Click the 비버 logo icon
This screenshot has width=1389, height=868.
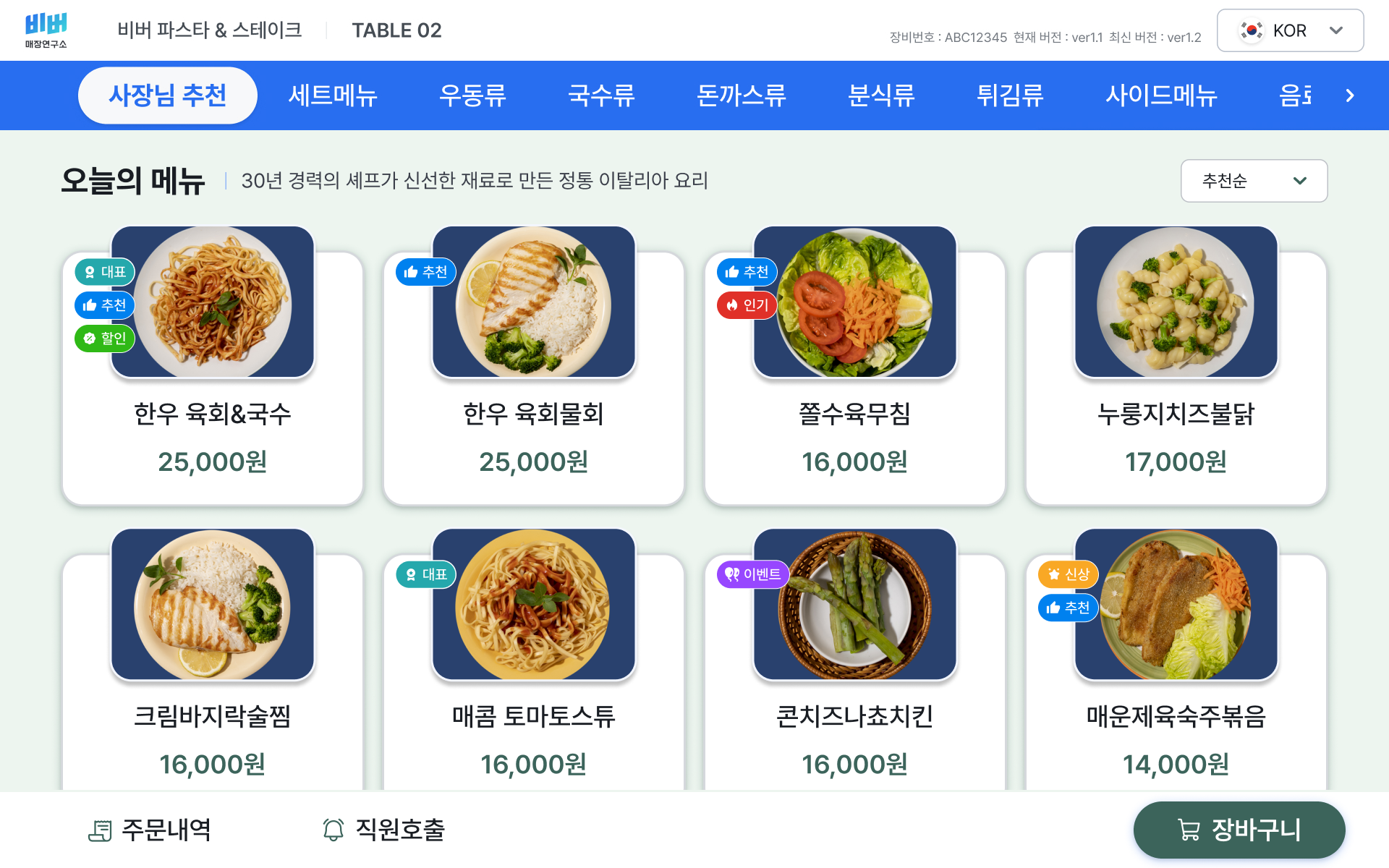click(44, 25)
